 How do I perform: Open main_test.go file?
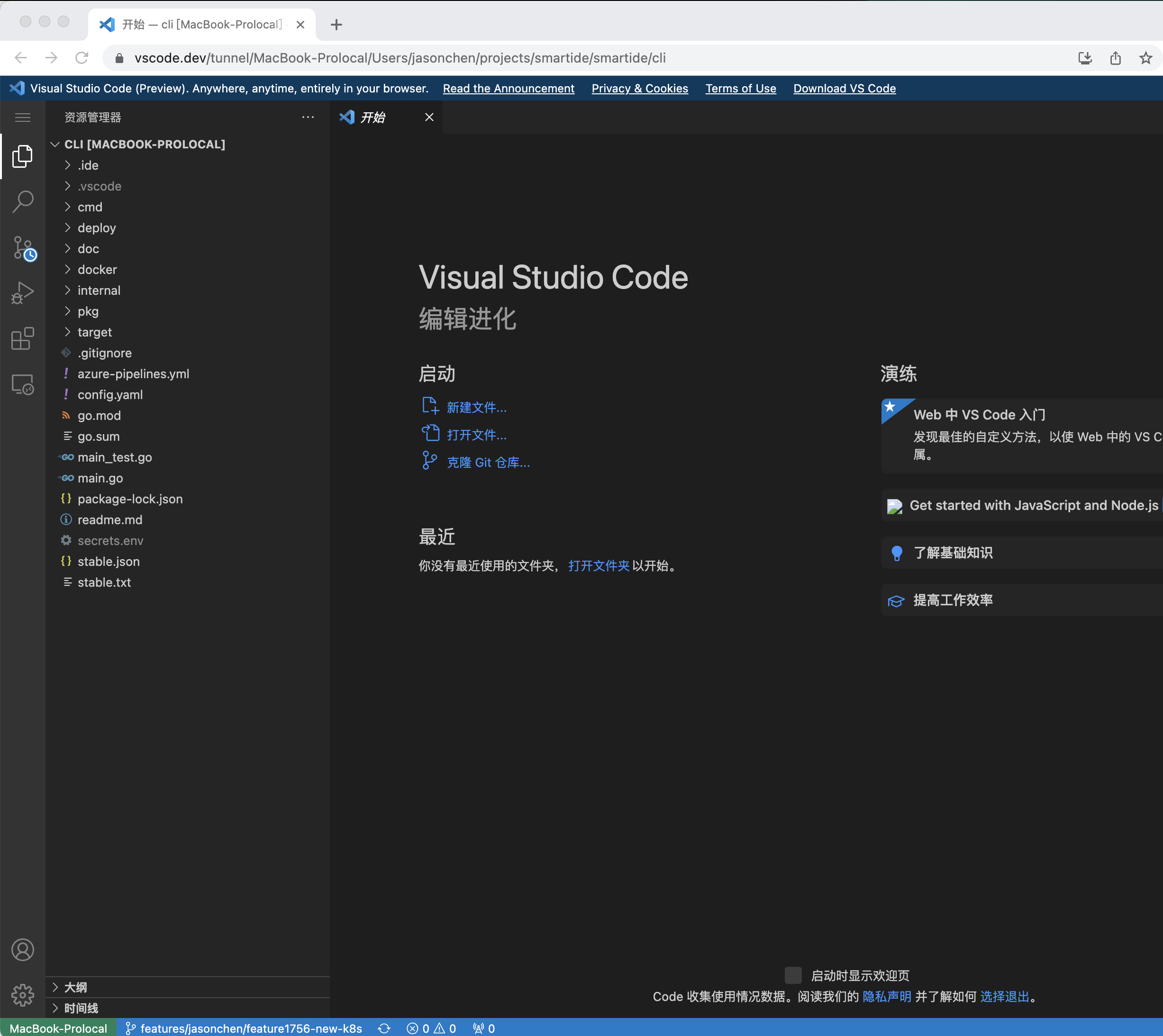187,457
